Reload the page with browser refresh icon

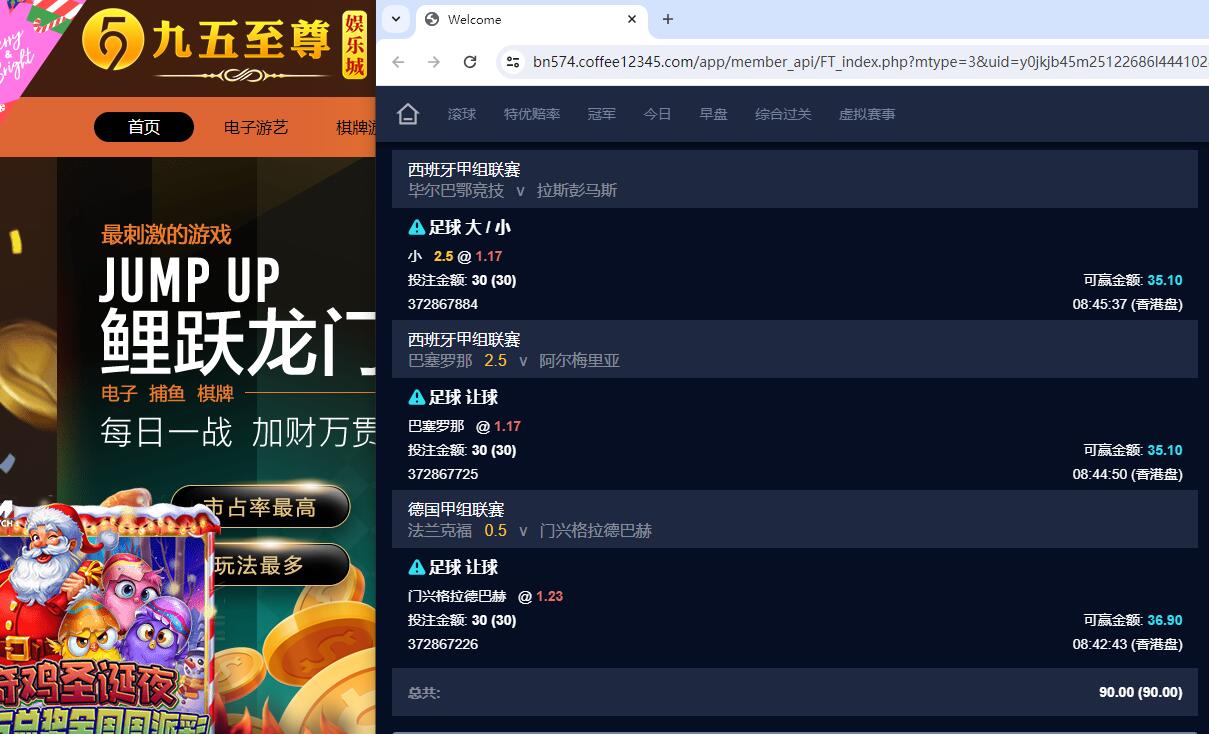point(470,62)
